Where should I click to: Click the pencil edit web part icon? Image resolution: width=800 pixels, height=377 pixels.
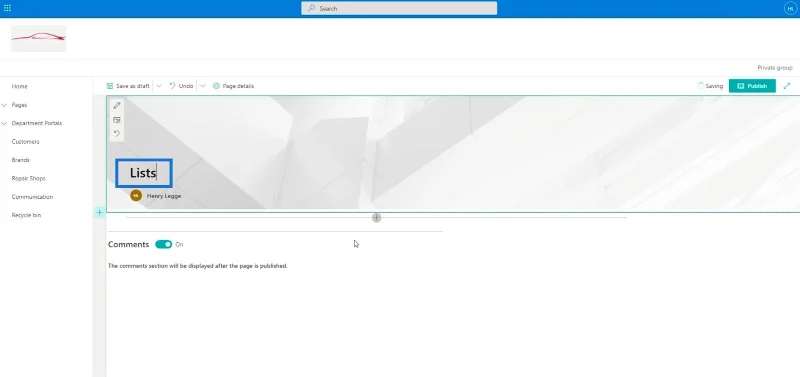(117, 106)
